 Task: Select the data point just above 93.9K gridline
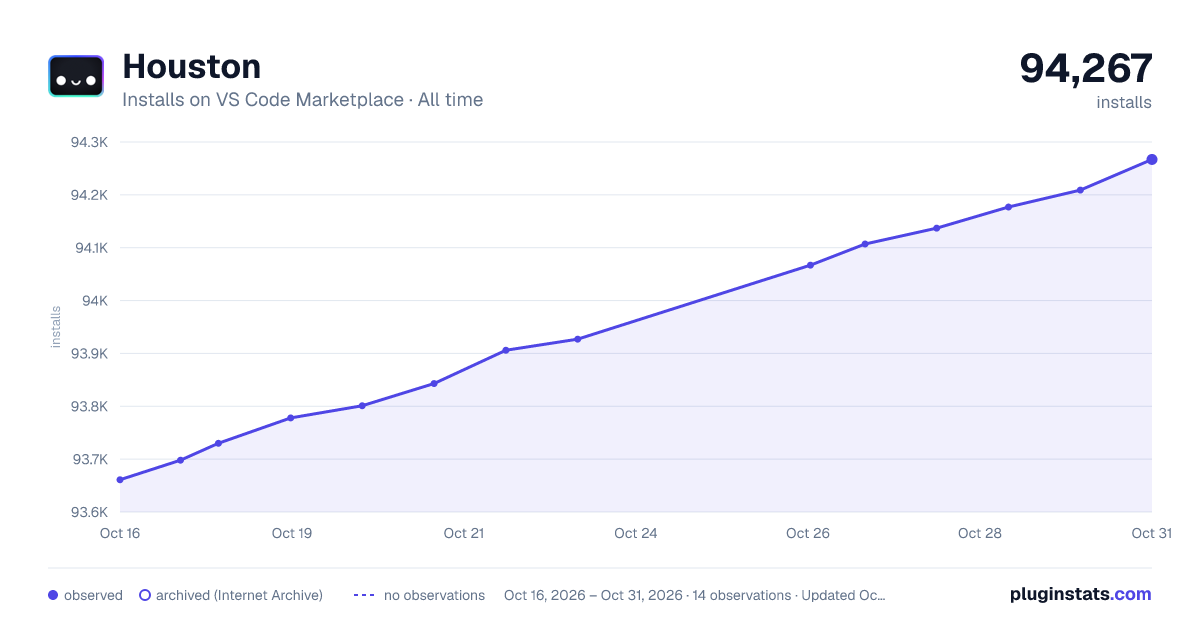(x=506, y=350)
